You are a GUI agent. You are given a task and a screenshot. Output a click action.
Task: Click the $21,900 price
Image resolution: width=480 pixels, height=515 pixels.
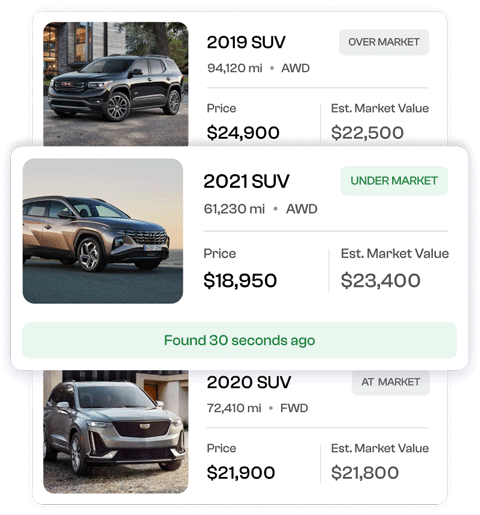pos(241,473)
